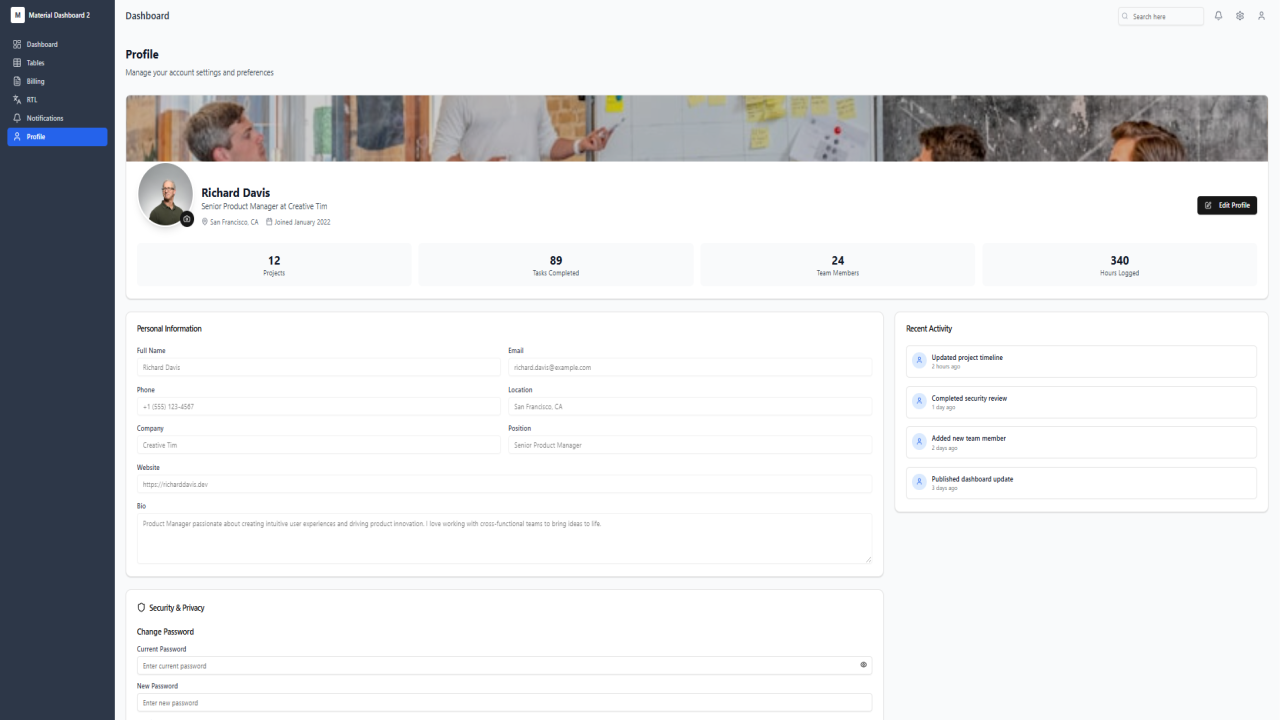
Task: Switch to RTL page in sidebar
Action: [x=57, y=100]
